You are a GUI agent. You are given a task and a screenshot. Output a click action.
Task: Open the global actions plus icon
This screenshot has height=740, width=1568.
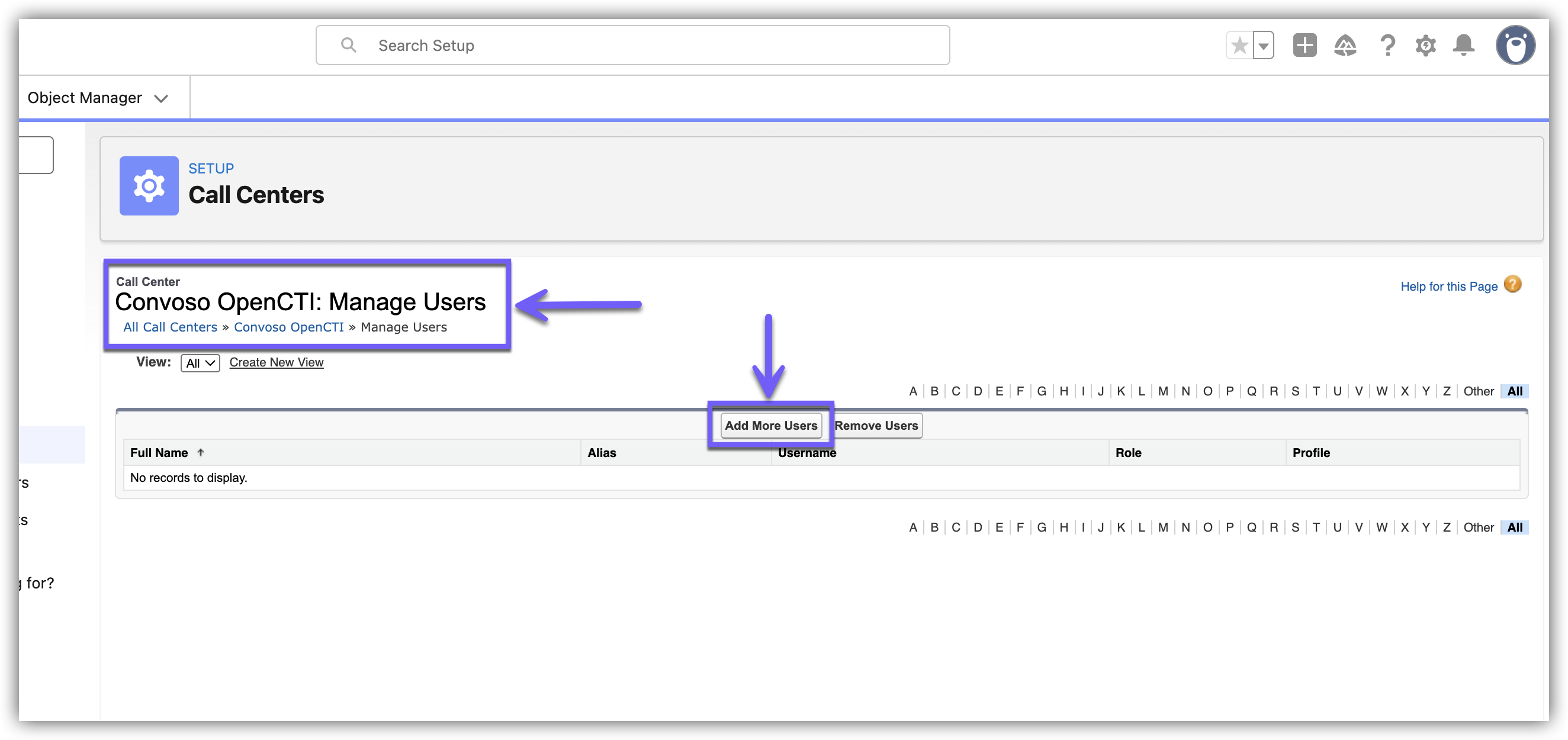(1304, 46)
